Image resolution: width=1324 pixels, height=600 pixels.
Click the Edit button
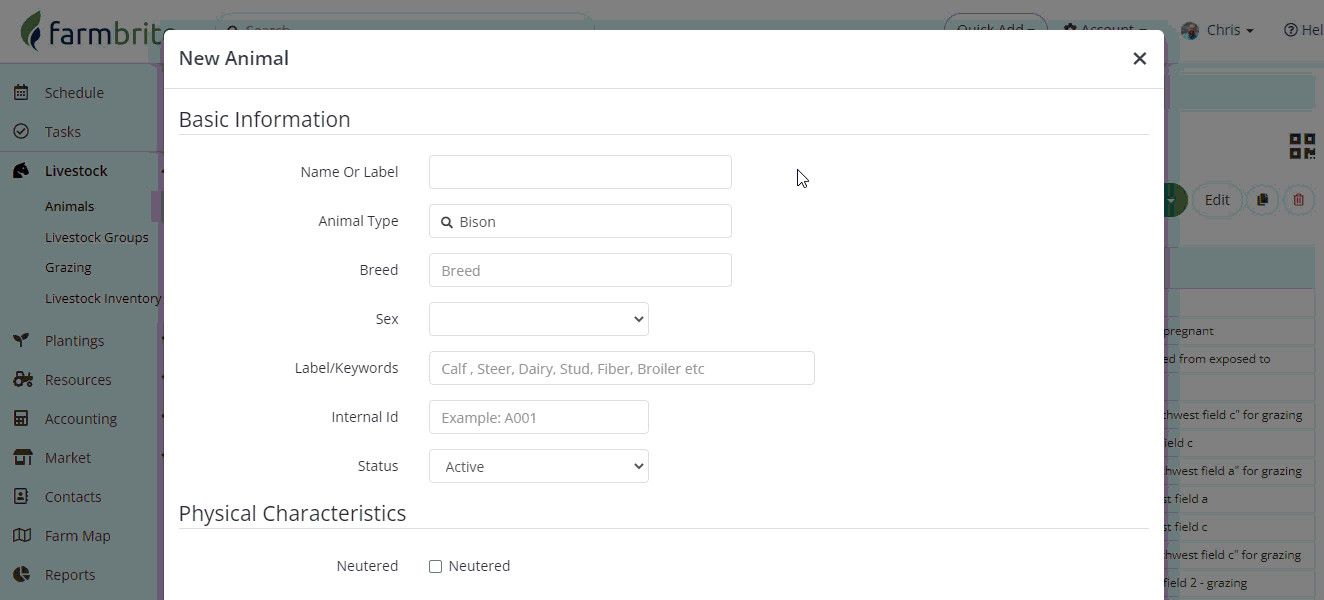(1217, 200)
